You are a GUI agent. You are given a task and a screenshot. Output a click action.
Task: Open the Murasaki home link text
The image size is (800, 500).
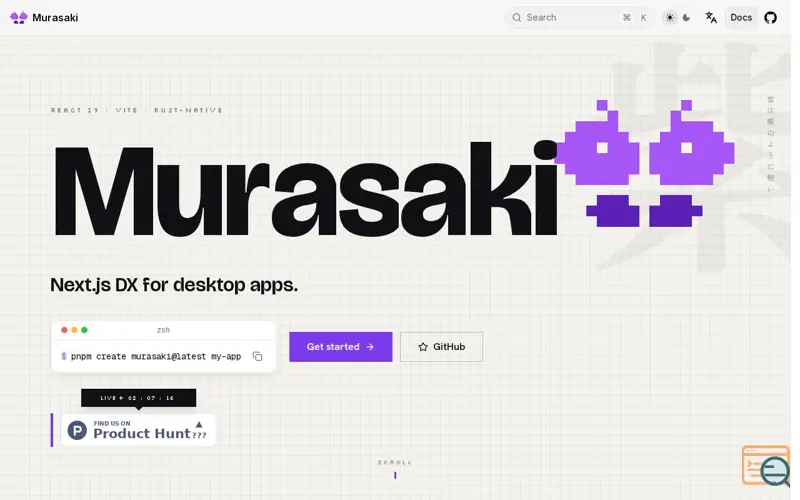[55, 17]
